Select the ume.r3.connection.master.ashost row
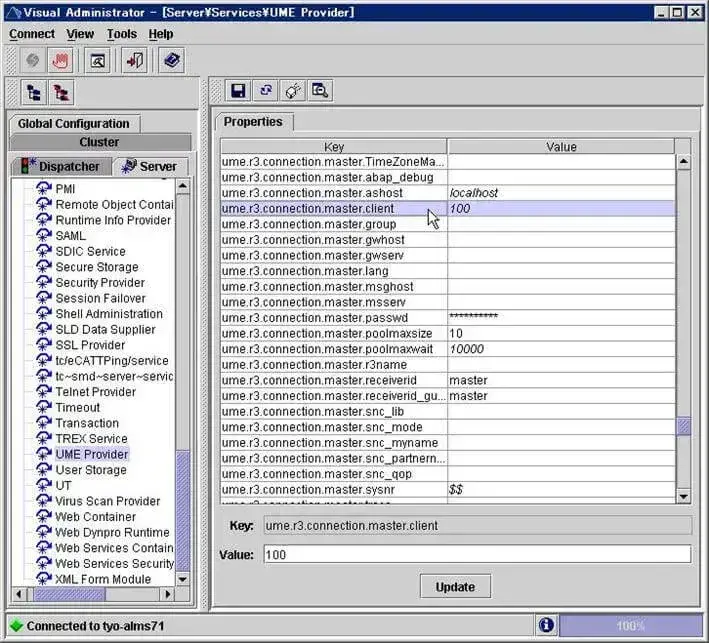709x643 pixels. point(448,193)
